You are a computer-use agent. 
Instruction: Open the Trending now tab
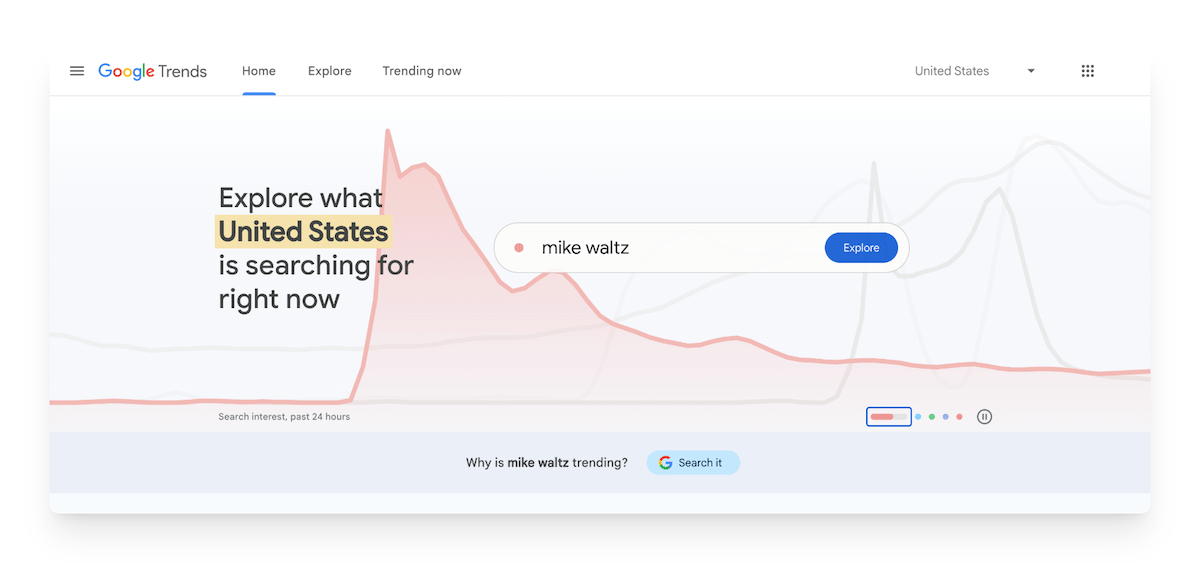[422, 71]
